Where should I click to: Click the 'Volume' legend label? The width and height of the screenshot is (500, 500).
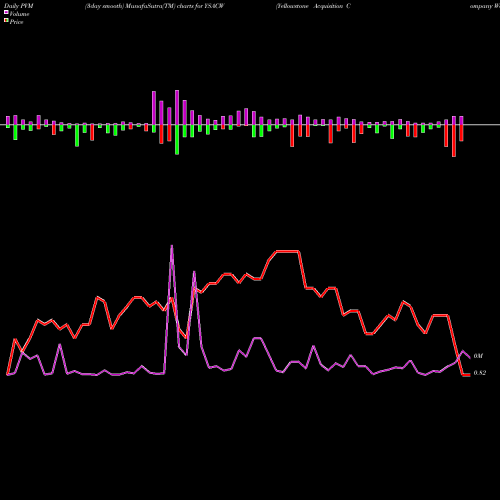tap(19, 14)
